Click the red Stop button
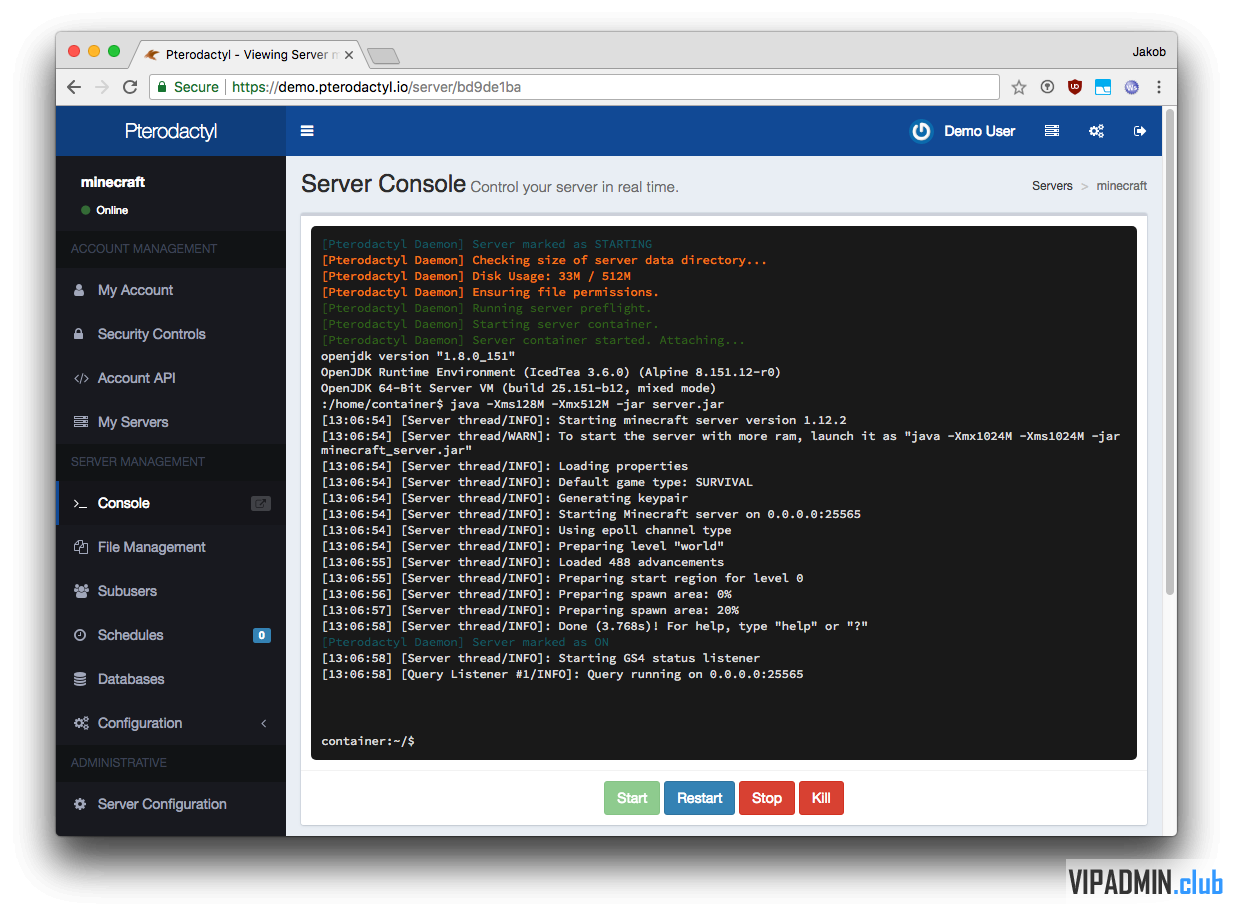 (x=766, y=798)
